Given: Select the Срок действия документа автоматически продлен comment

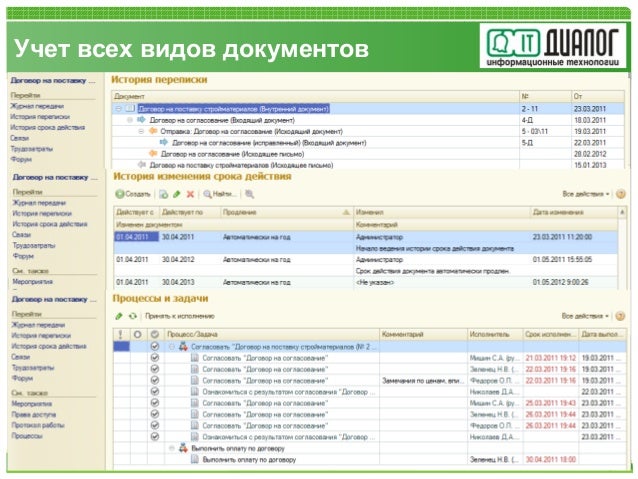Looking at the screenshot, I should coord(433,271).
